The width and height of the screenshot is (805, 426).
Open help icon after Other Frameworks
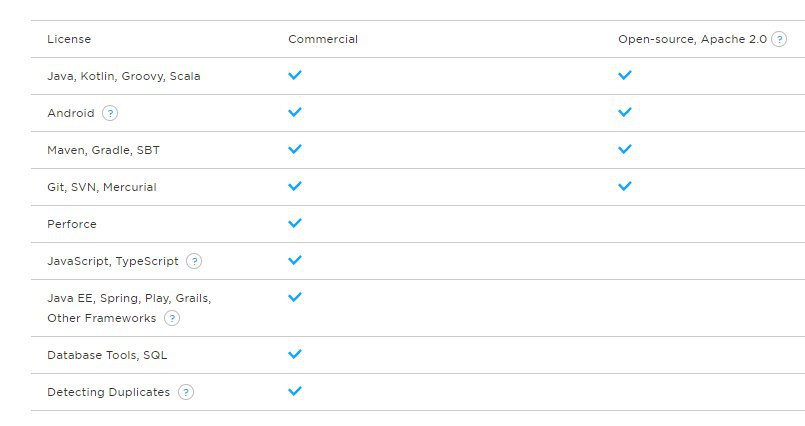click(172, 318)
